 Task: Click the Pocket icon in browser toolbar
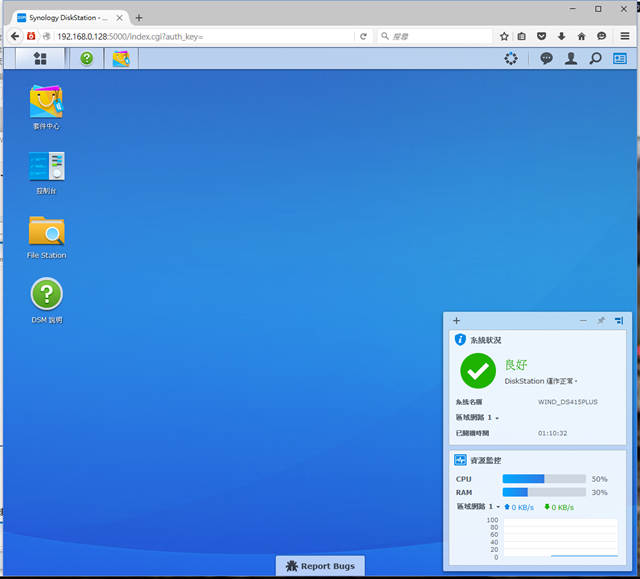click(x=541, y=36)
